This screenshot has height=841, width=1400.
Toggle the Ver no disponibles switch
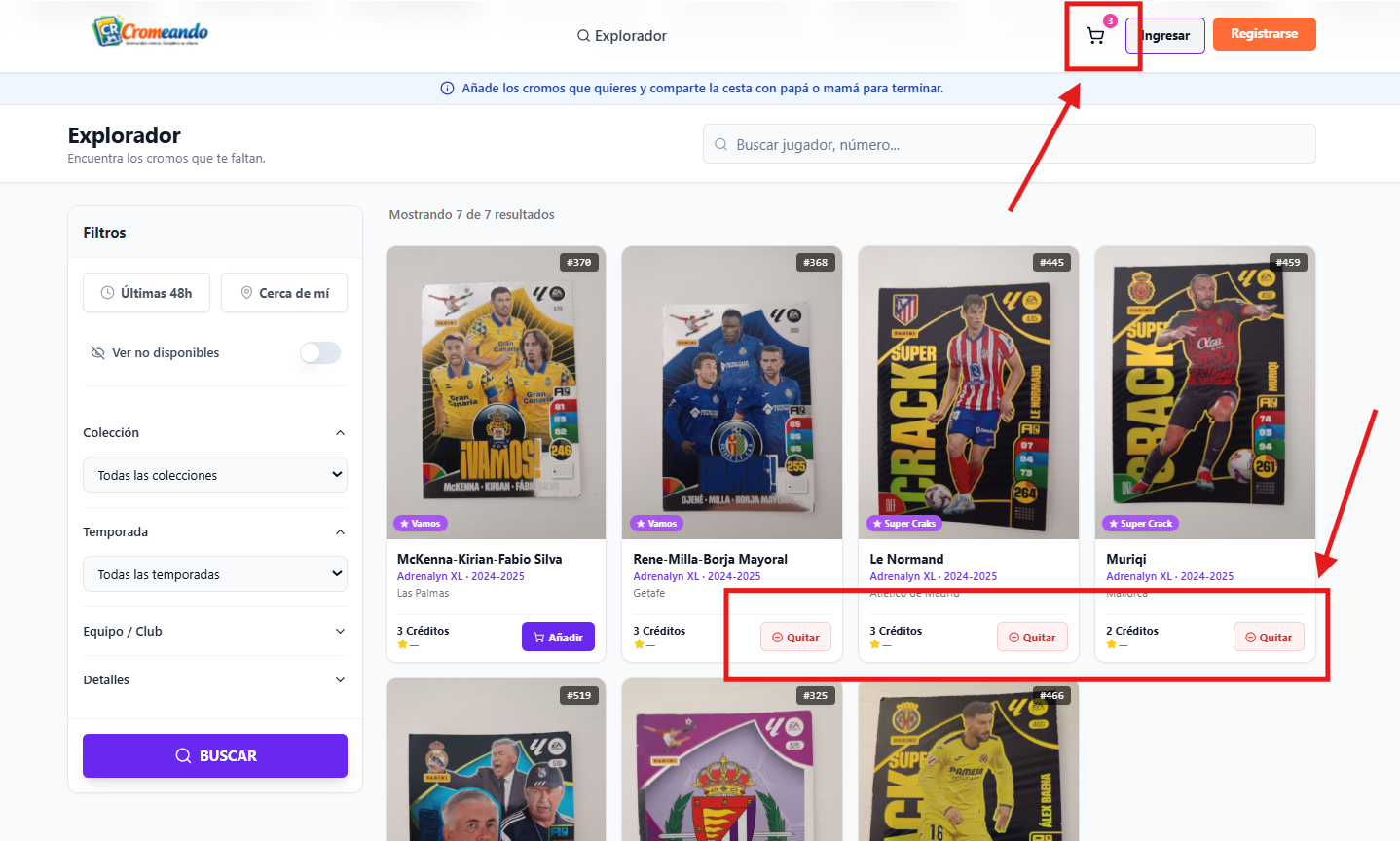click(319, 352)
